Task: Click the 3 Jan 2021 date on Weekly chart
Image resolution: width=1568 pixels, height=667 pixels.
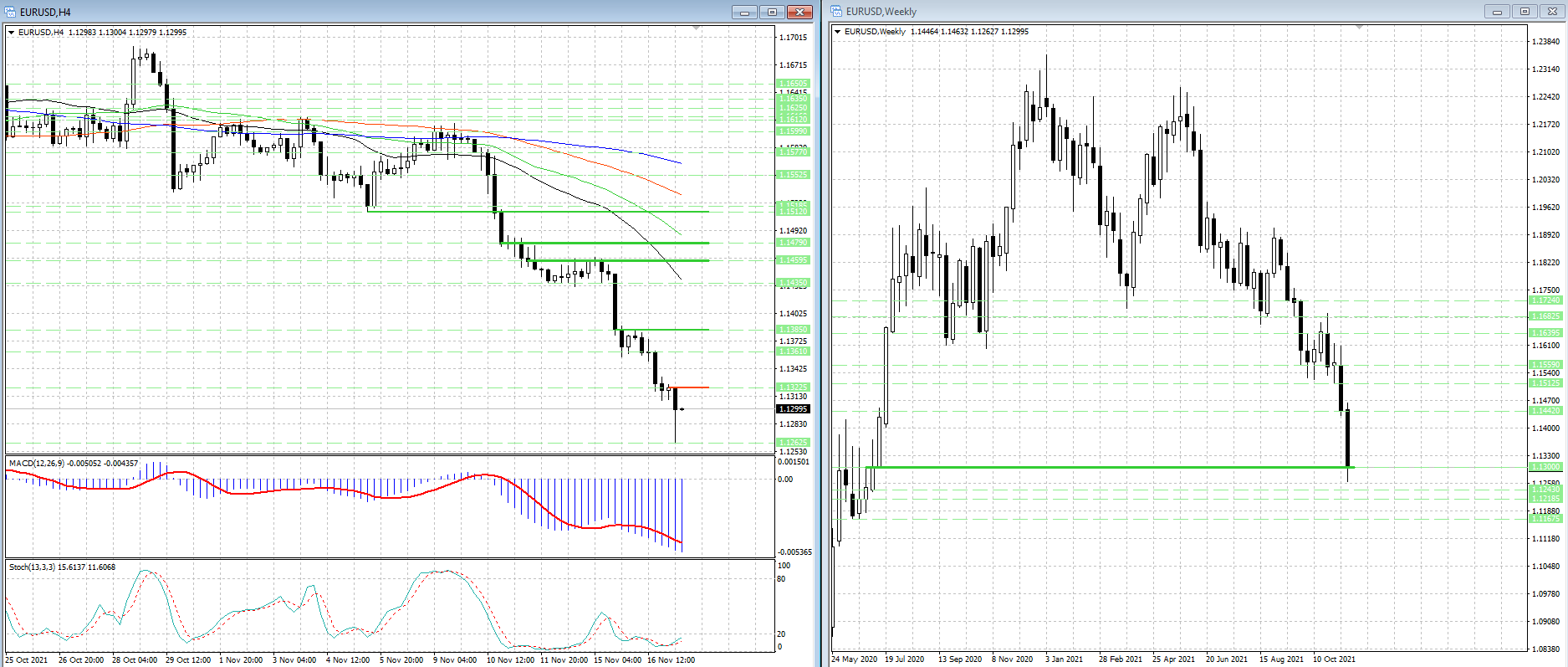Action: tap(1064, 659)
